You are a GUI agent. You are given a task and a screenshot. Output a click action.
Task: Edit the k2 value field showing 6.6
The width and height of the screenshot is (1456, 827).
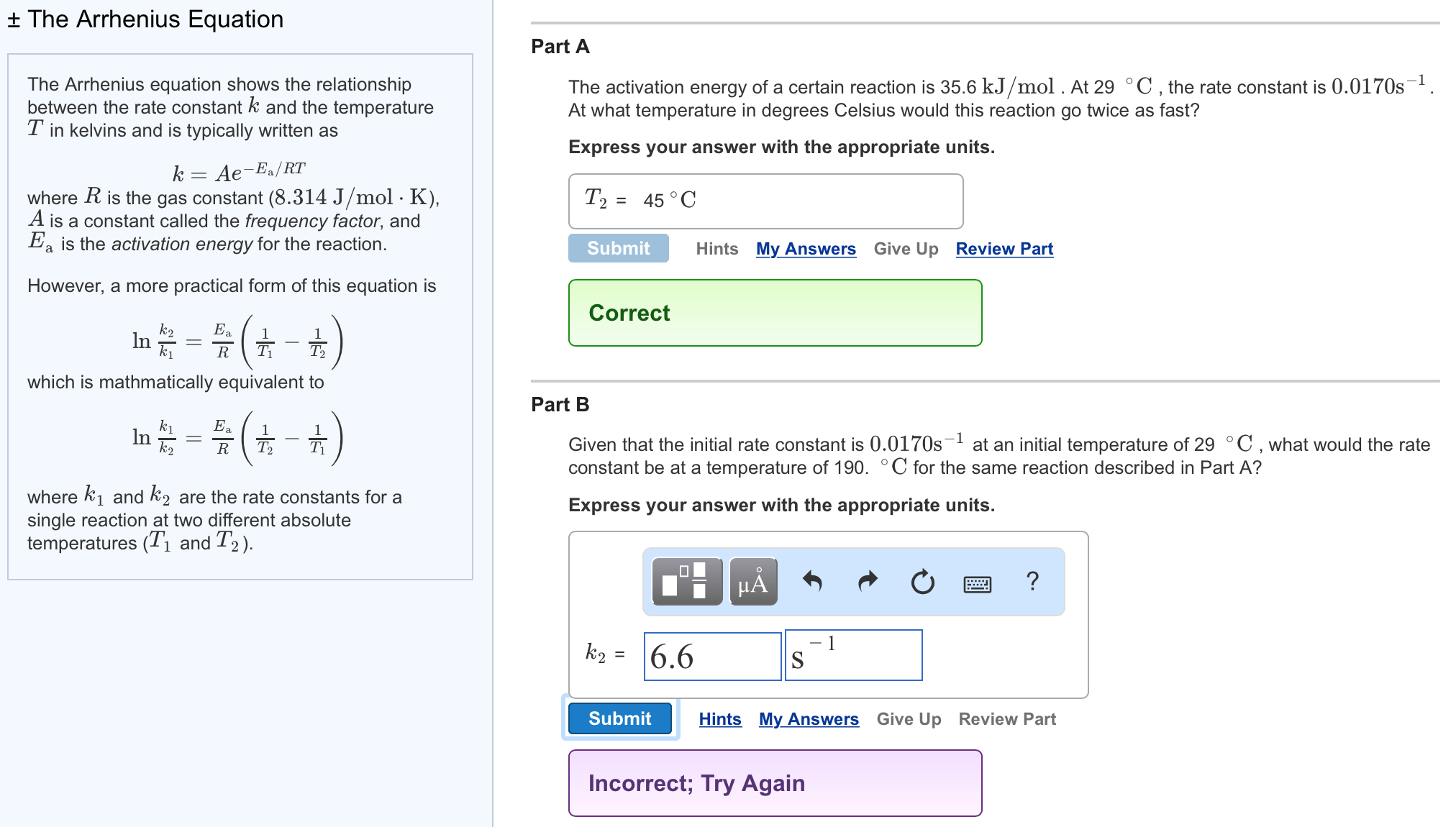click(712, 654)
